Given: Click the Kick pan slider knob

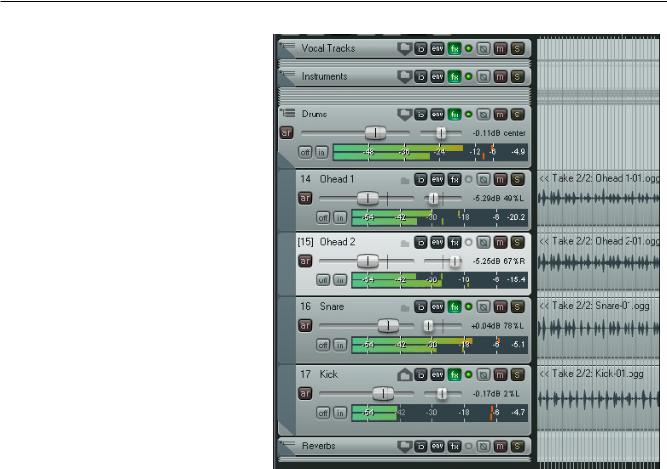Looking at the screenshot, I should [442, 394].
